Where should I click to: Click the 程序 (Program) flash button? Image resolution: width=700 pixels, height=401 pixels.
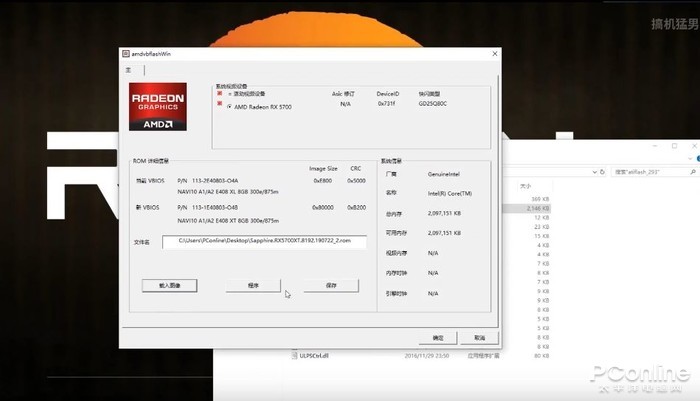click(253, 285)
